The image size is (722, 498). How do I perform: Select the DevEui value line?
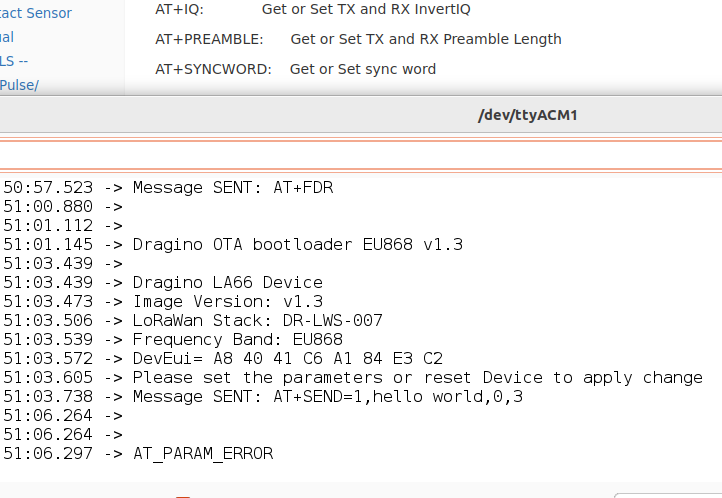click(287, 358)
